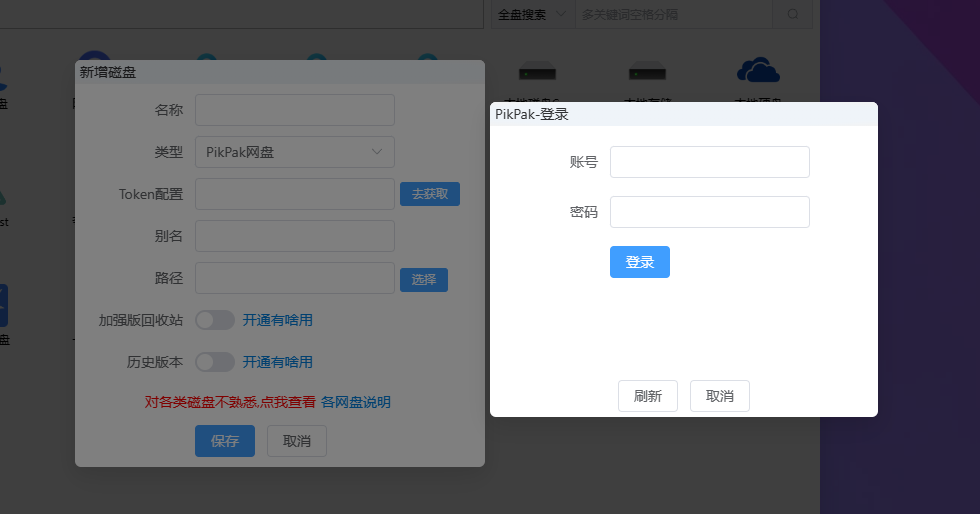The width and height of the screenshot is (980, 514).
Task: Click the 名称 name field in 新增磁盘
Action: pyautogui.click(x=294, y=110)
